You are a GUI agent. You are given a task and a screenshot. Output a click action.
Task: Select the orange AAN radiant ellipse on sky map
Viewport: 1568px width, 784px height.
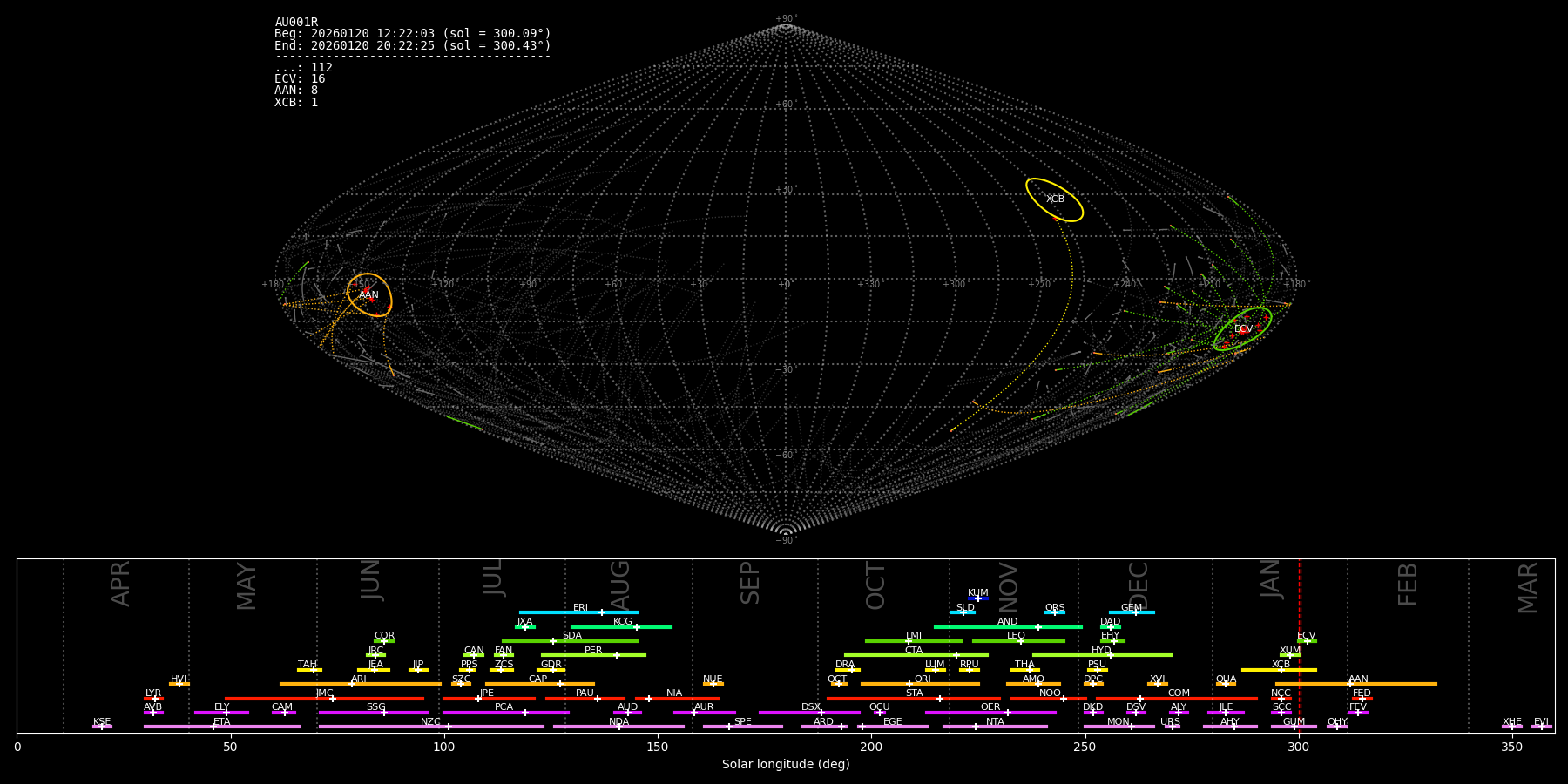tap(369, 294)
